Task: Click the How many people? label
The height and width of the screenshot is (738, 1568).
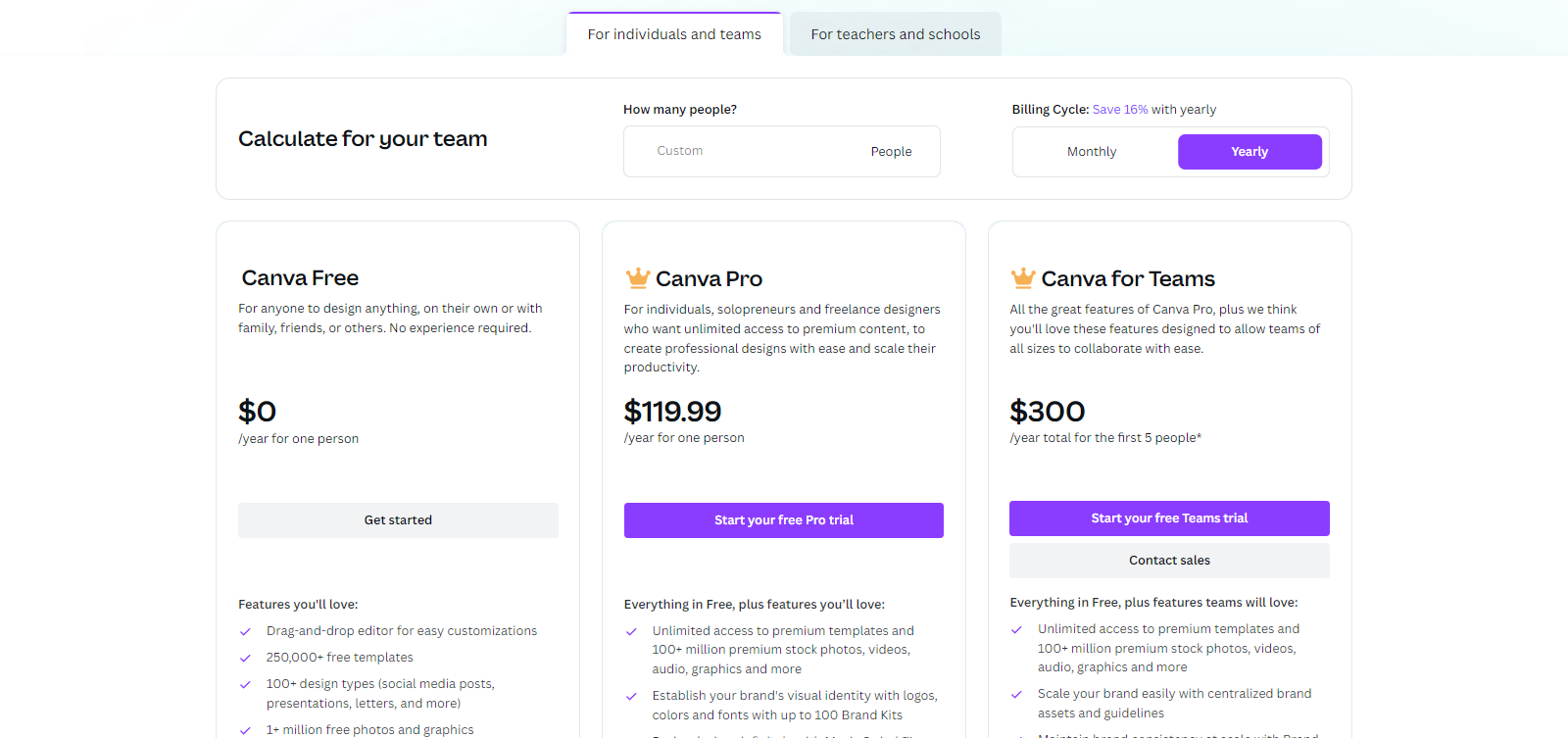Action: (680, 110)
